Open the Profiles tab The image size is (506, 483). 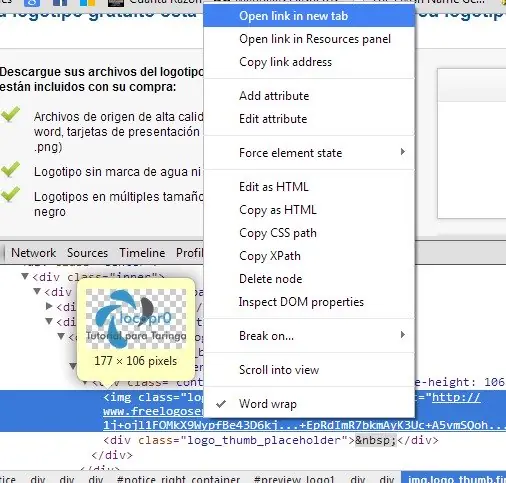click(x=189, y=253)
